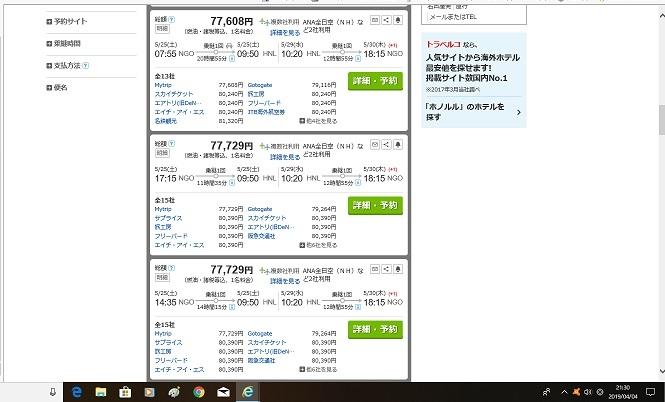
Task: Click the share icon on 77,608円 card
Action: pyautogui.click(x=386, y=20)
